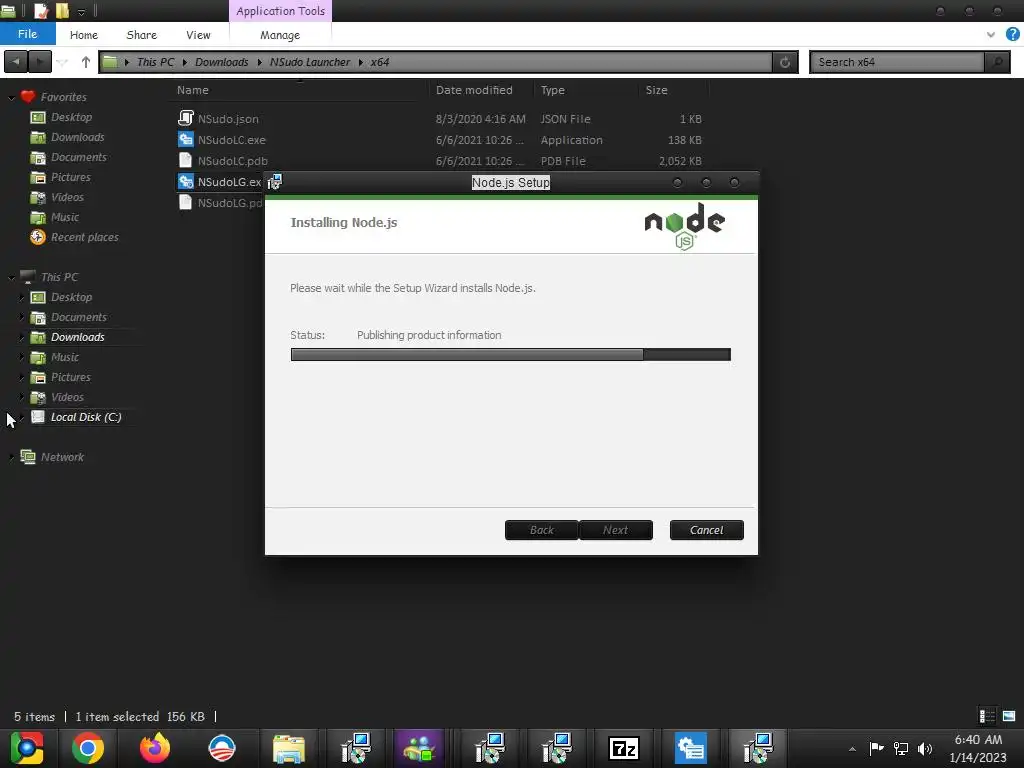Click the Application Tools contextual tab
Viewport: 1024px width, 768px height.
point(280,11)
